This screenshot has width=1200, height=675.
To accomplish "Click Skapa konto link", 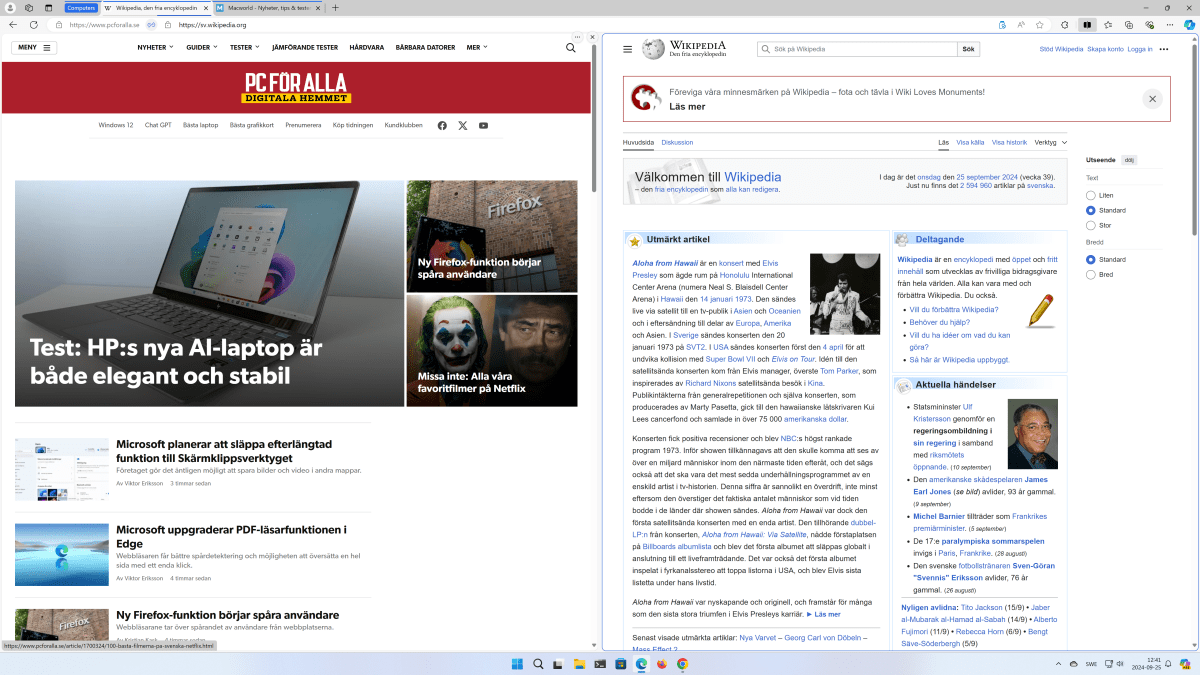I will (x=1105, y=49).
